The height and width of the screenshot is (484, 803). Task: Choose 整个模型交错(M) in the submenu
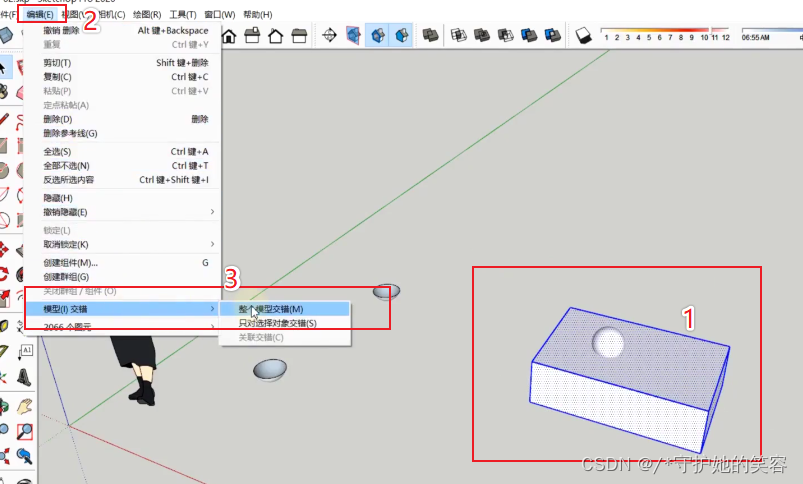pyautogui.click(x=285, y=309)
